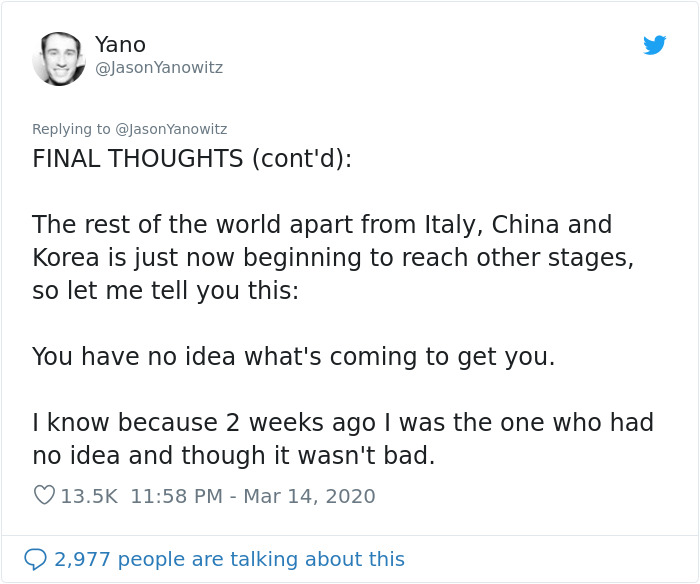Like the tweet with the heart icon
The height and width of the screenshot is (584, 700).
tap(44, 495)
